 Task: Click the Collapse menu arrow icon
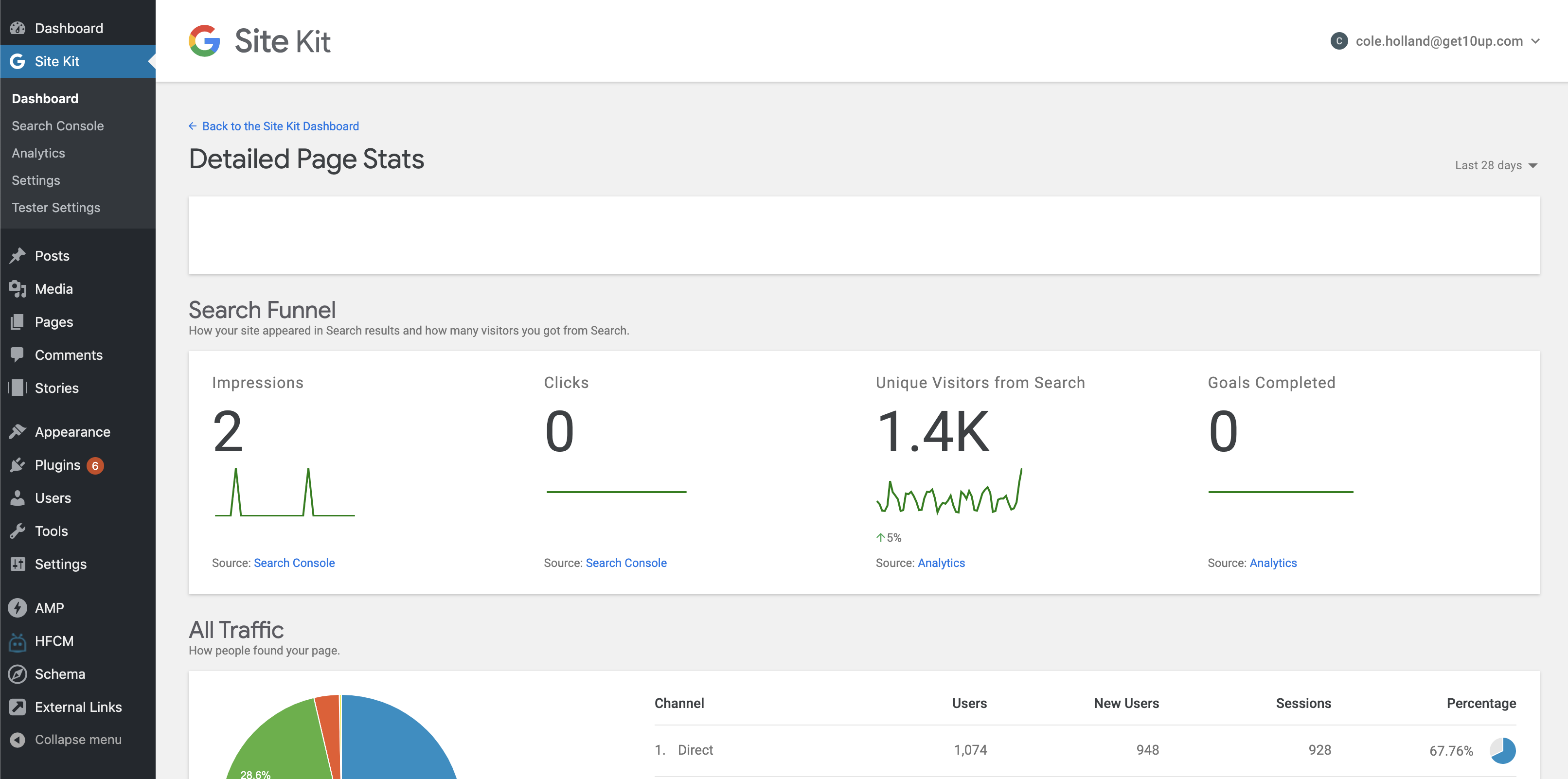[18, 740]
